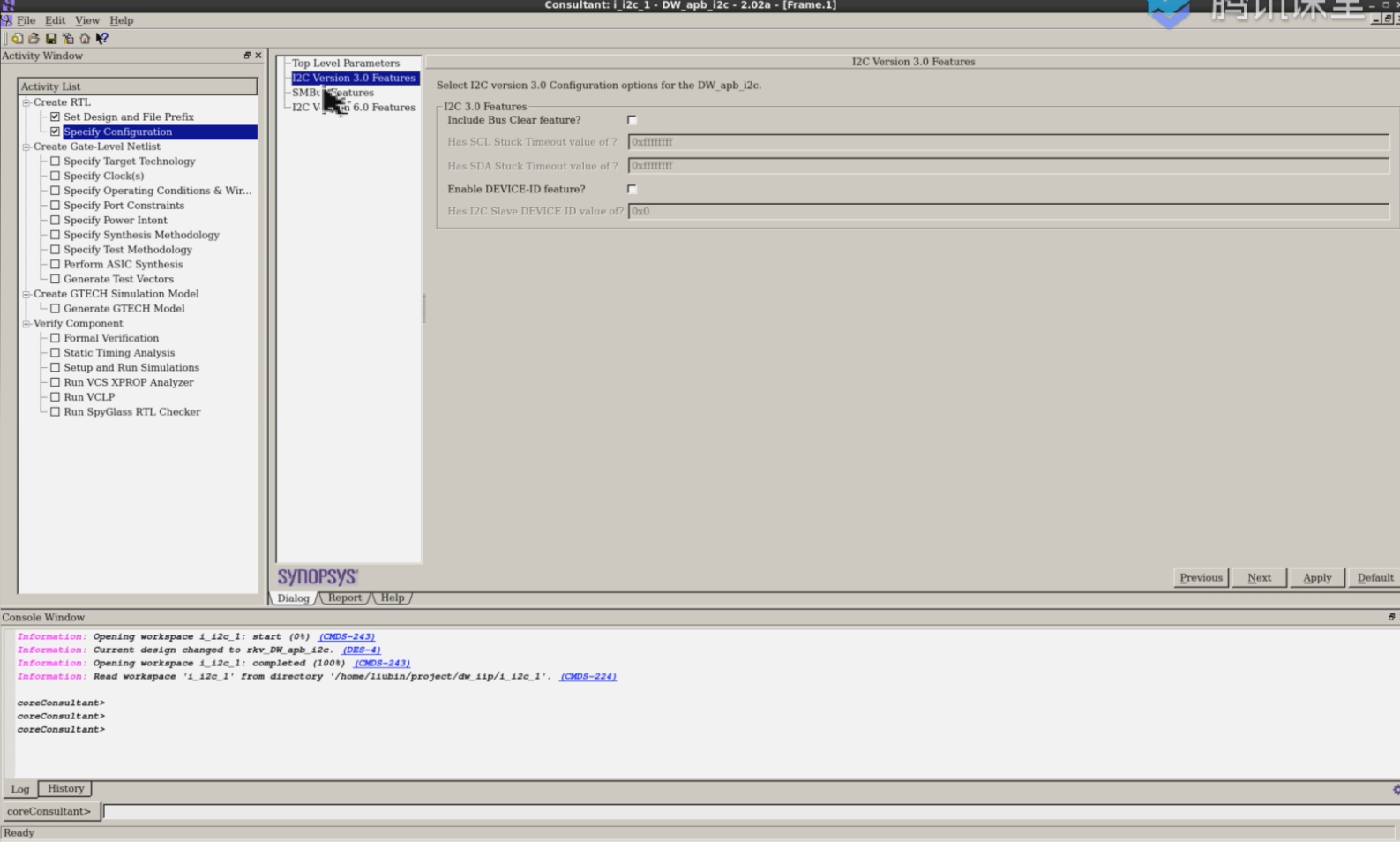Screen dimensions: 1400x842
Task: Enable Include Bus Clear feature checkbox
Action: [x=632, y=120]
